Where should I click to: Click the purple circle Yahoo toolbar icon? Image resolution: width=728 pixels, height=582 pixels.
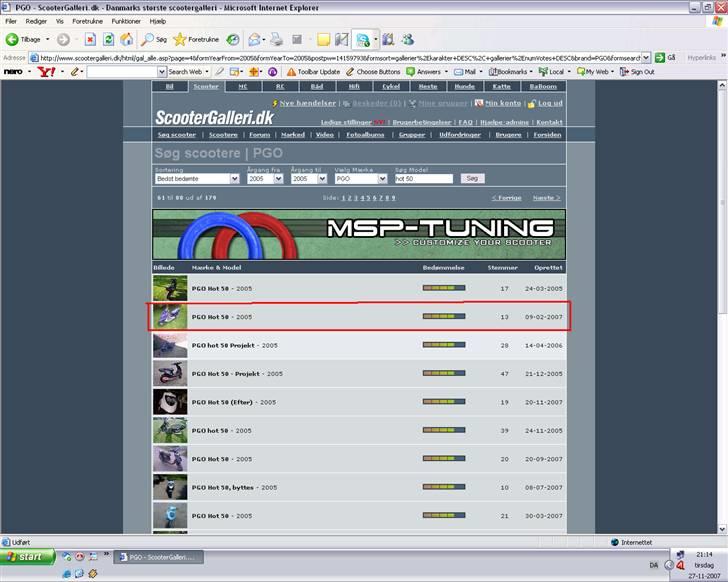[x=273, y=72]
